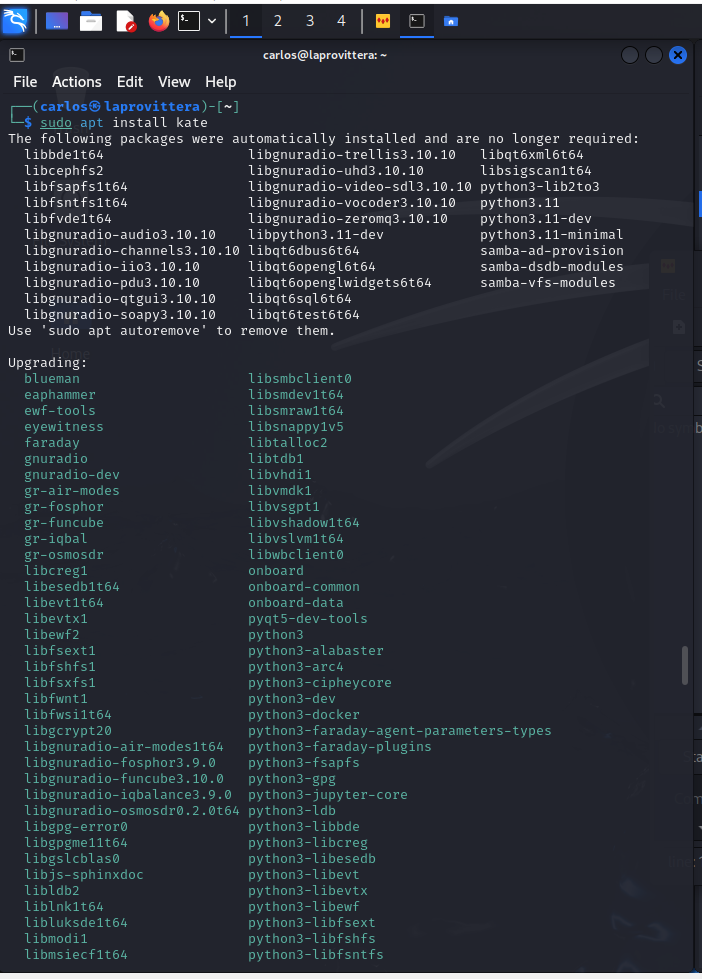Launch the file manager from the panel

coord(91,21)
